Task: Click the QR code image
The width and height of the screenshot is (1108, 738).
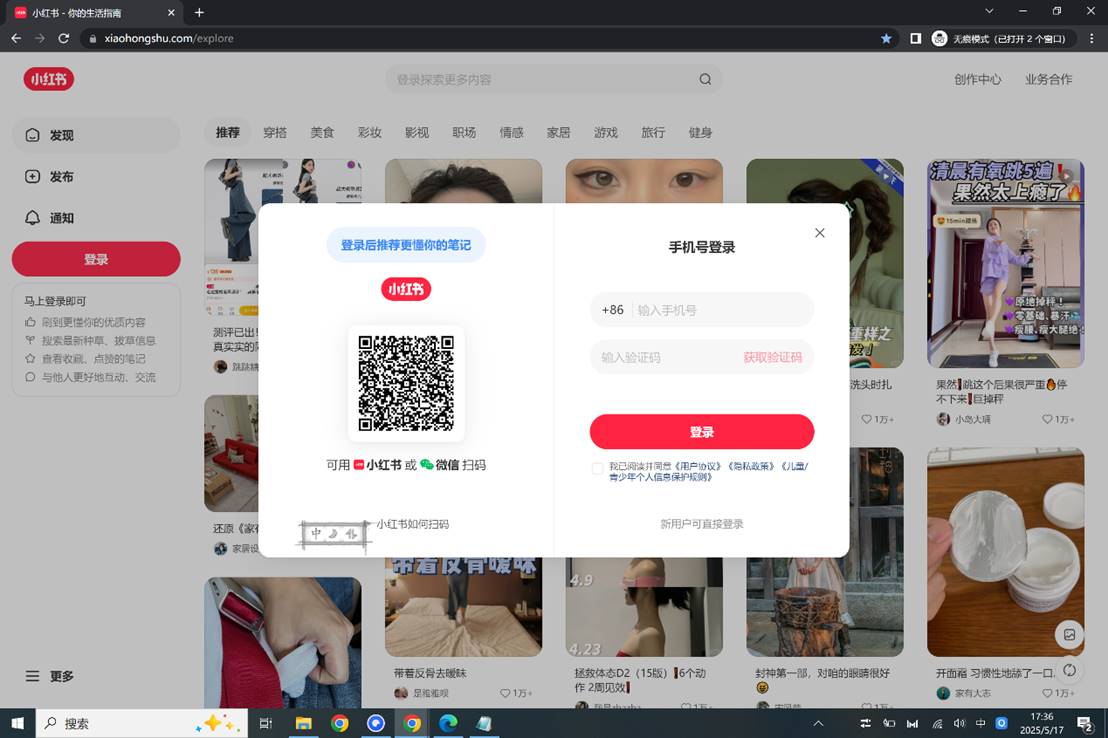Action: pyautogui.click(x=406, y=383)
